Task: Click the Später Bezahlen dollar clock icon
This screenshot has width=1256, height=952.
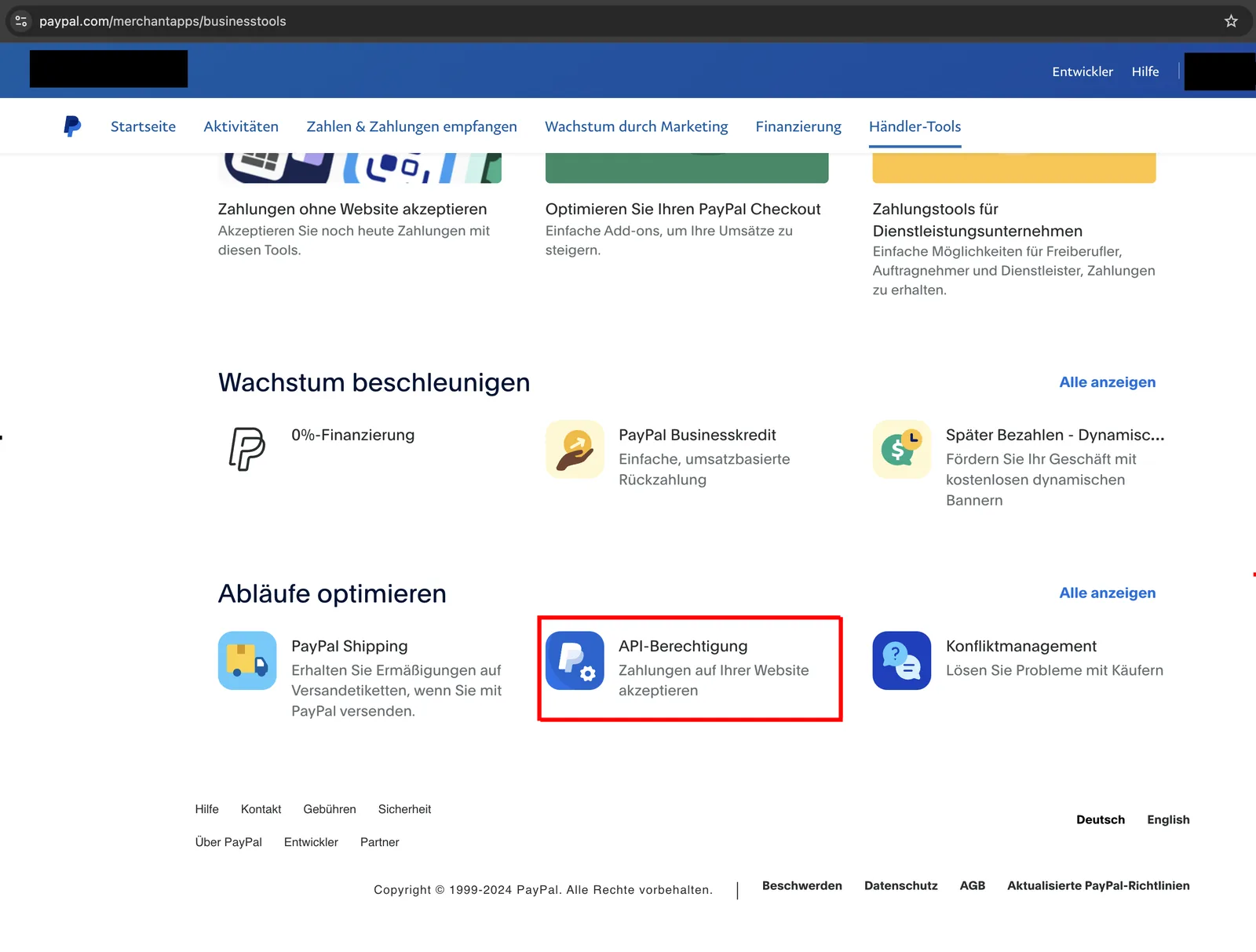Action: [x=902, y=449]
